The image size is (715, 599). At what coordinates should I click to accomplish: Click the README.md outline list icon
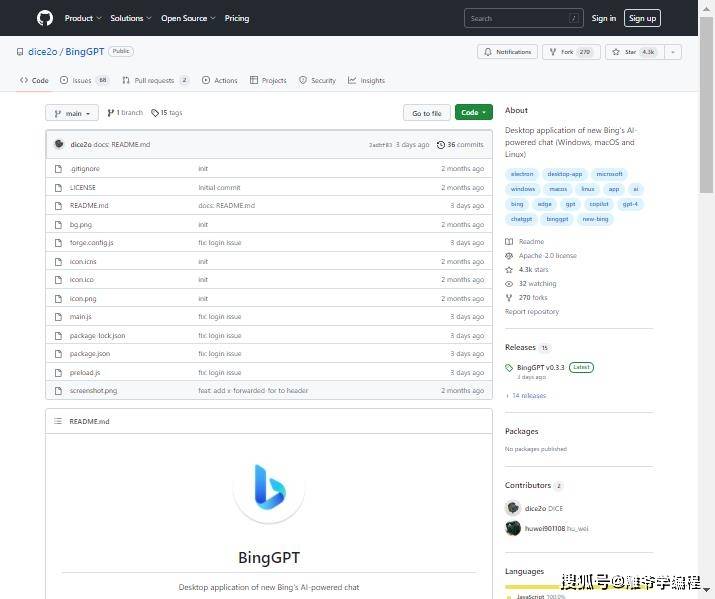click(58, 421)
